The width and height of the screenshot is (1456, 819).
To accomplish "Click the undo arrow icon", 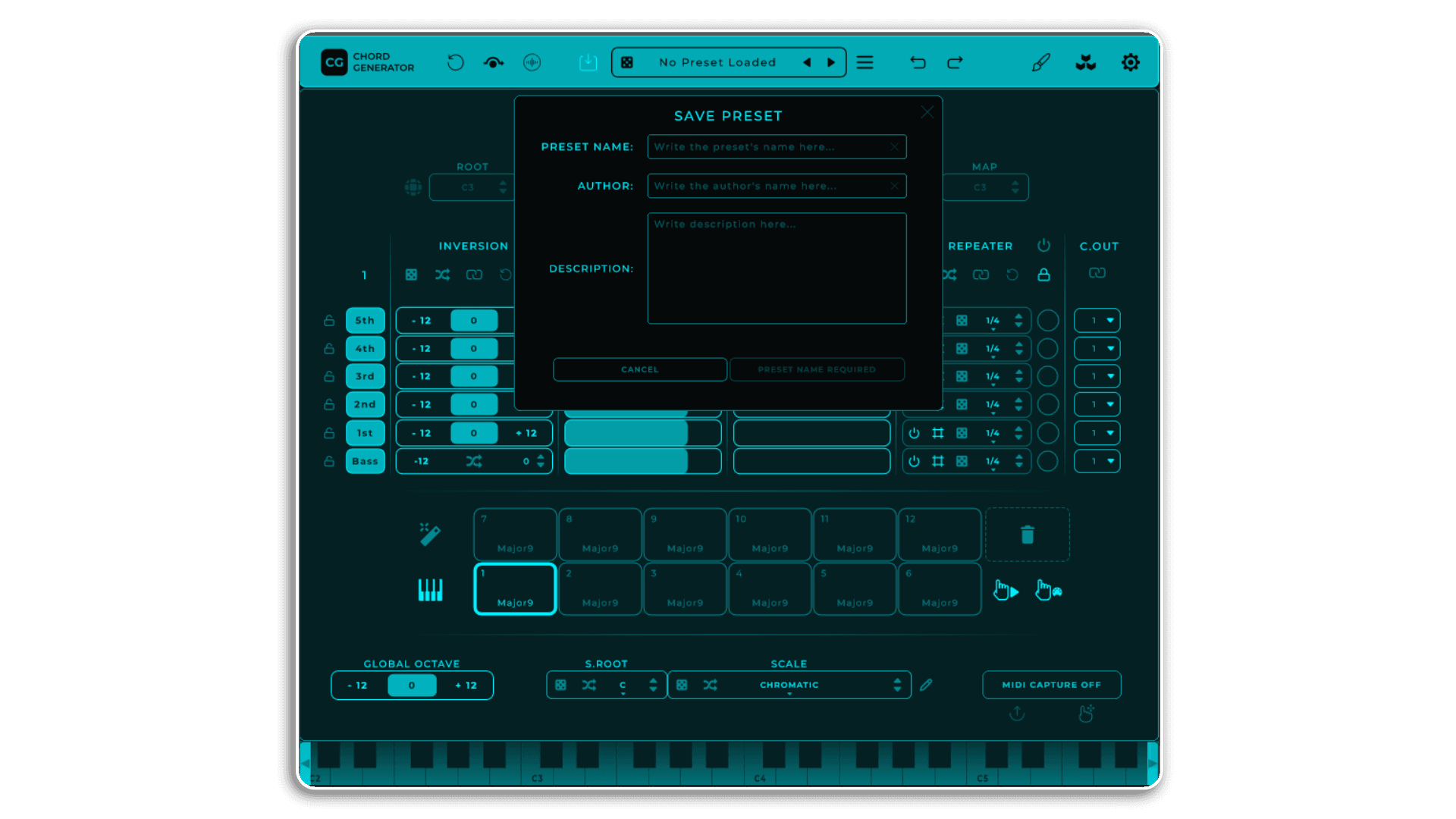I will [918, 62].
